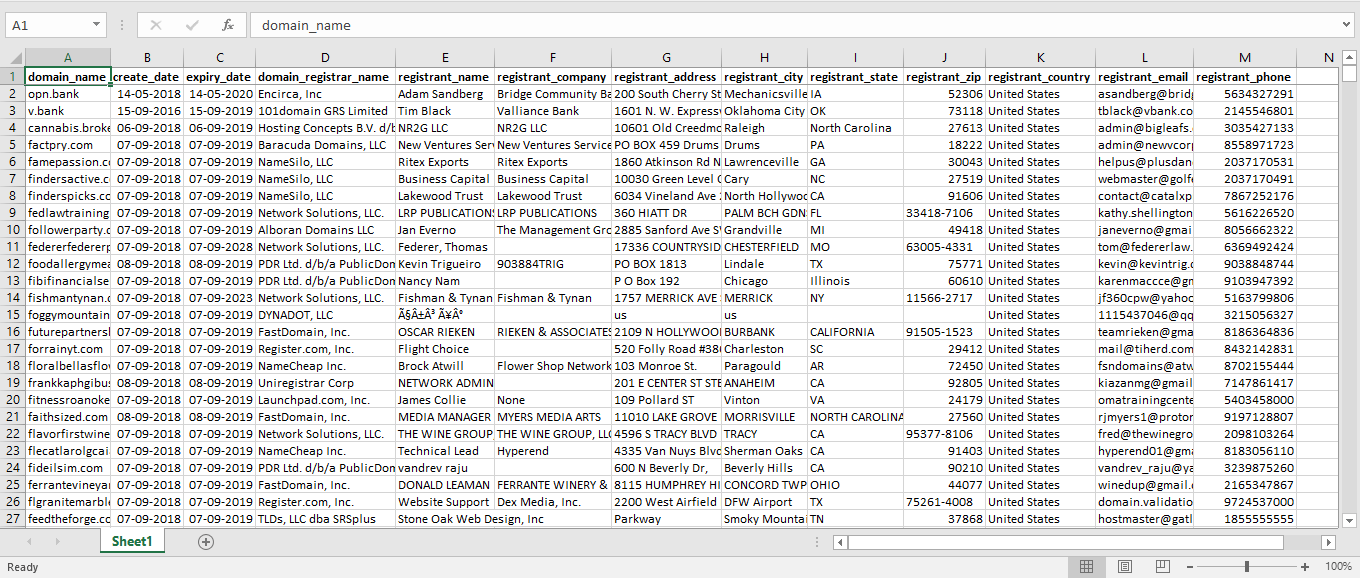Click cell containing opn.bank
This screenshot has height=578, width=1360.
click(68, 93)
